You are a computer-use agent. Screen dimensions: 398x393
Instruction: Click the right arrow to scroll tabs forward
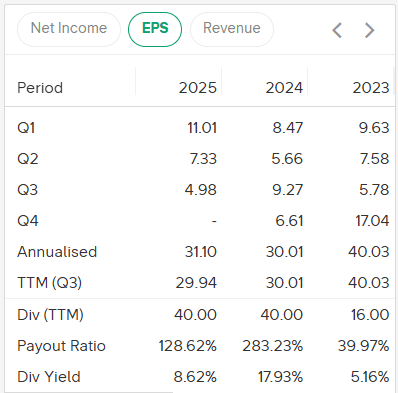pos(369,31)
